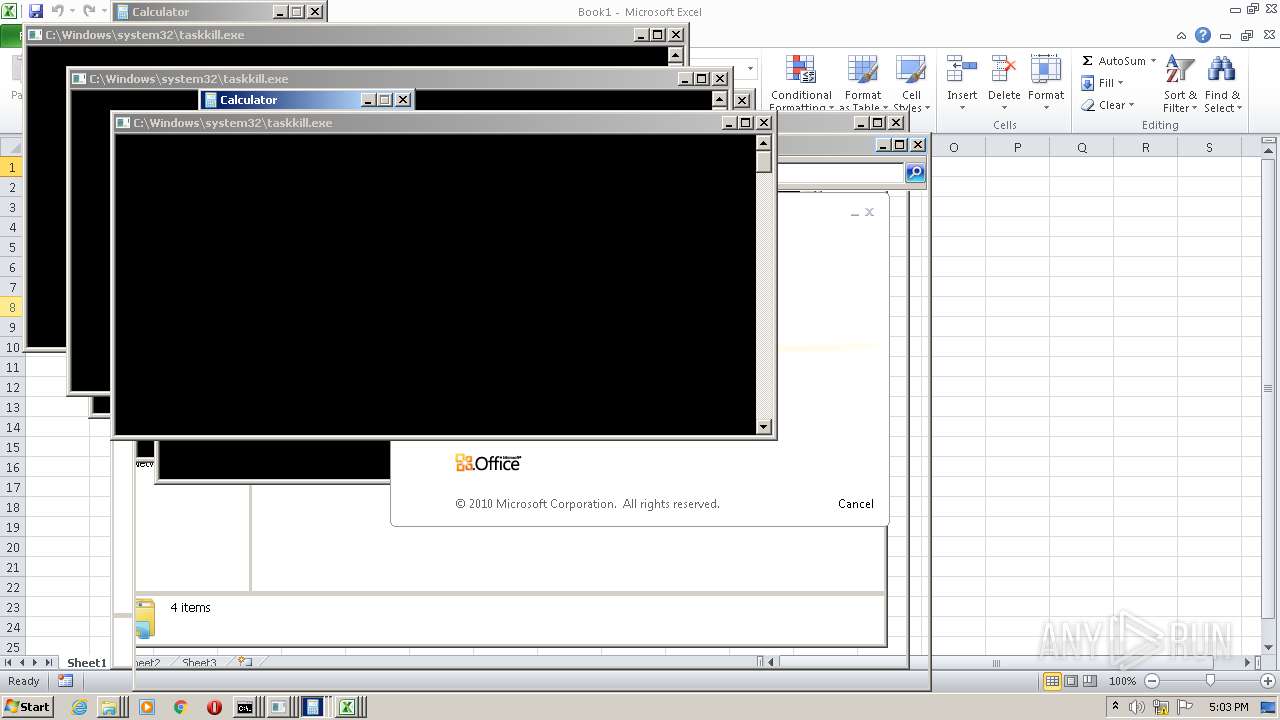Image resolution: width=1280 pixels, height=720 pixels.
Task: Click the Zoom In plus button
Action: tap(1268, 681)
